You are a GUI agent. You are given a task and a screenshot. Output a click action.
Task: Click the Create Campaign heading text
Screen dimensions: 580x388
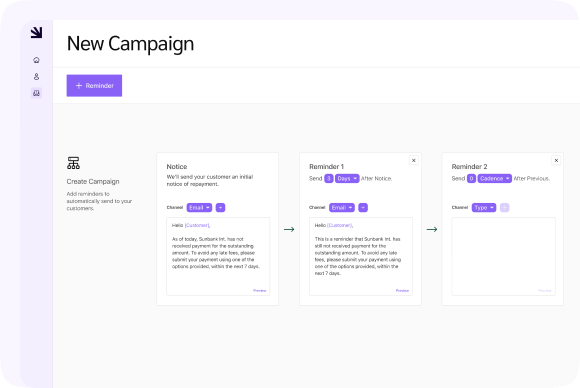[93, 182]
